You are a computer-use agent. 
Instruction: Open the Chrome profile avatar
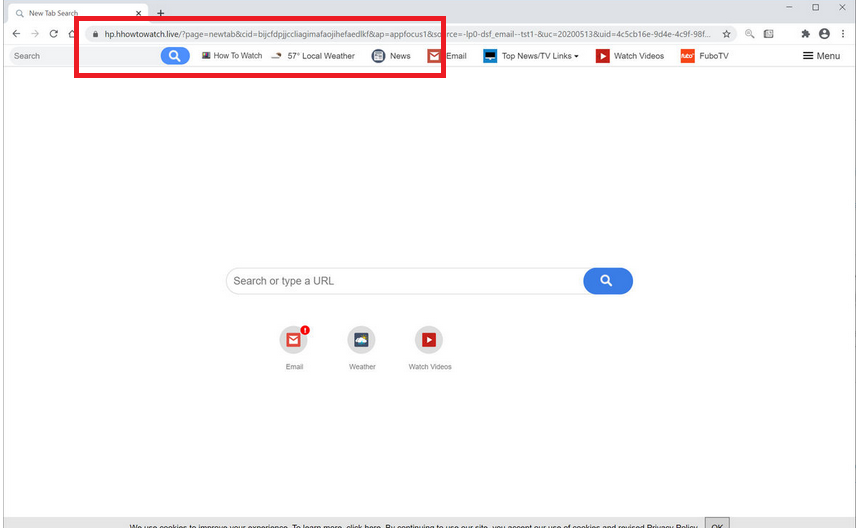[824, 34]
